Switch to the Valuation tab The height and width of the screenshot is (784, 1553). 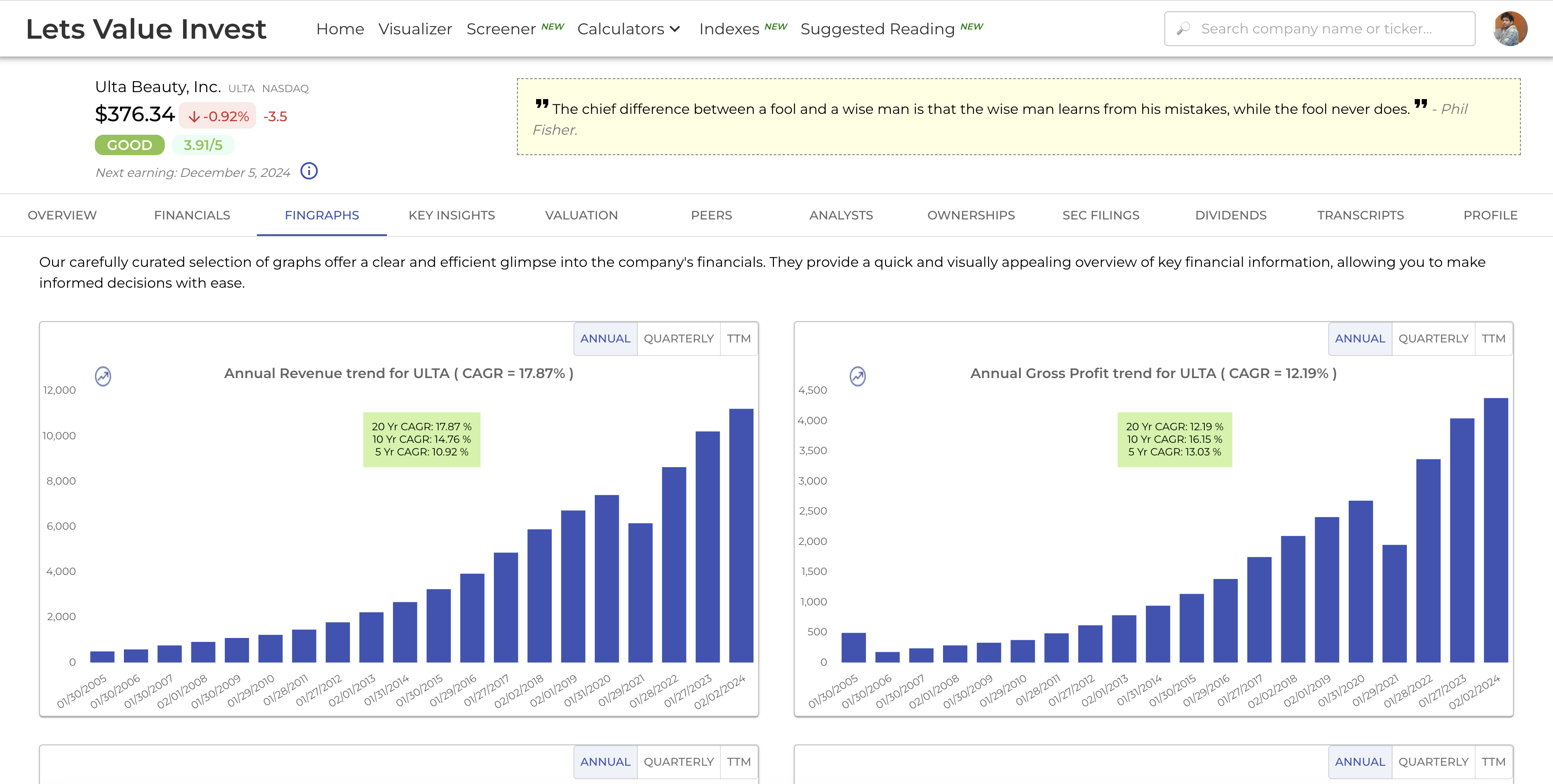click(581, 215)
